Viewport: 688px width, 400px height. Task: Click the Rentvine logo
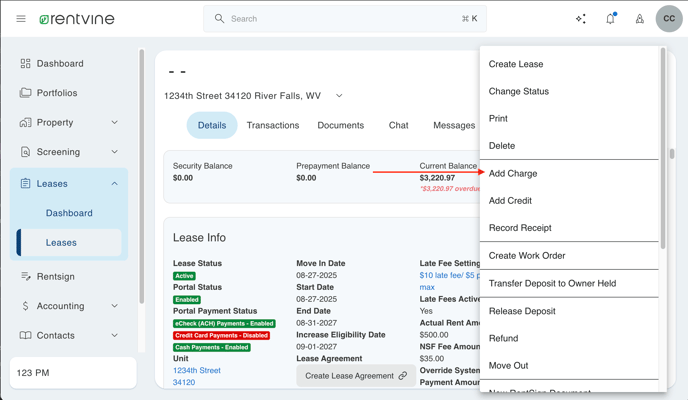pos(76,19)
